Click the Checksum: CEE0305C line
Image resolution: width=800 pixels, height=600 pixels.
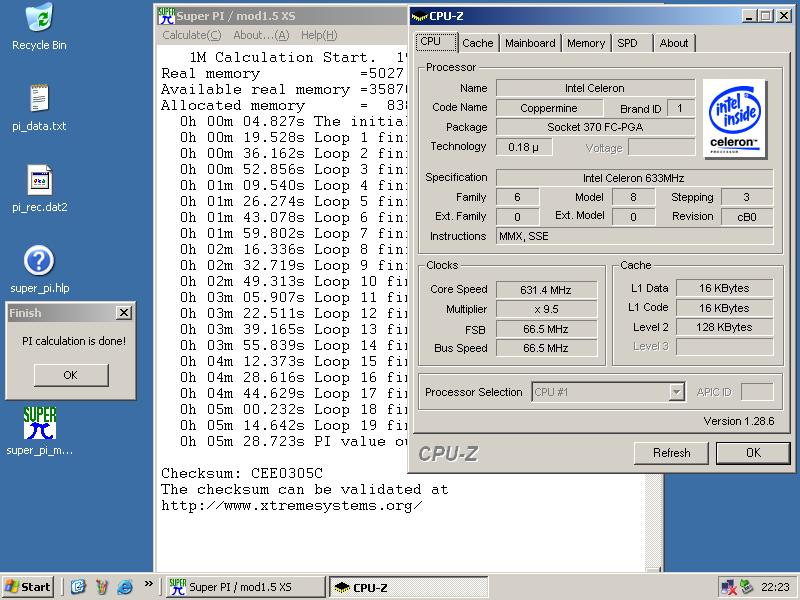click(x=242, y=473)
